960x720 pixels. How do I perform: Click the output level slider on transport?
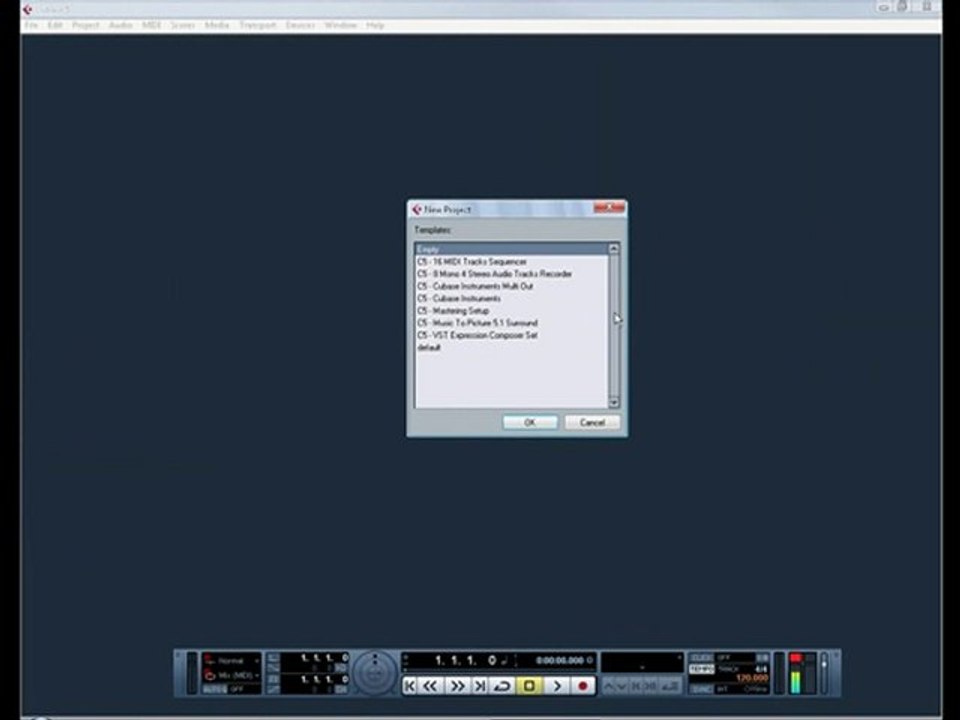(x=824, y=673)
